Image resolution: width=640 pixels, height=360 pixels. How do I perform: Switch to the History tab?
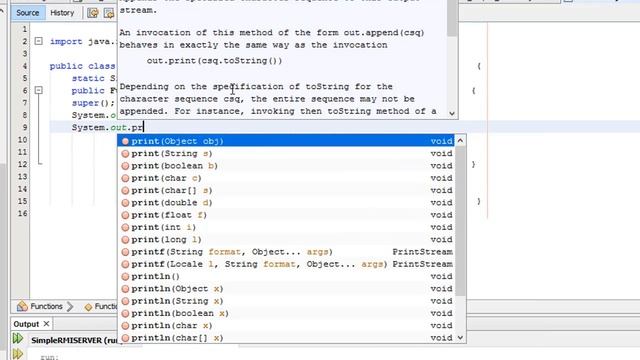(x=62, y=13)
